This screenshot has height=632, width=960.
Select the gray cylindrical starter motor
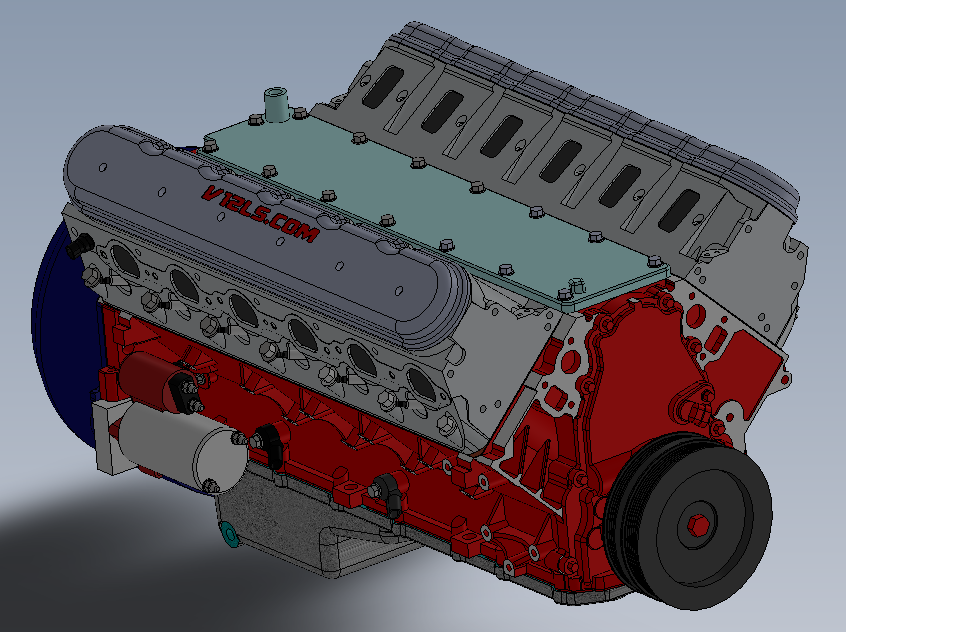[181, 448]
